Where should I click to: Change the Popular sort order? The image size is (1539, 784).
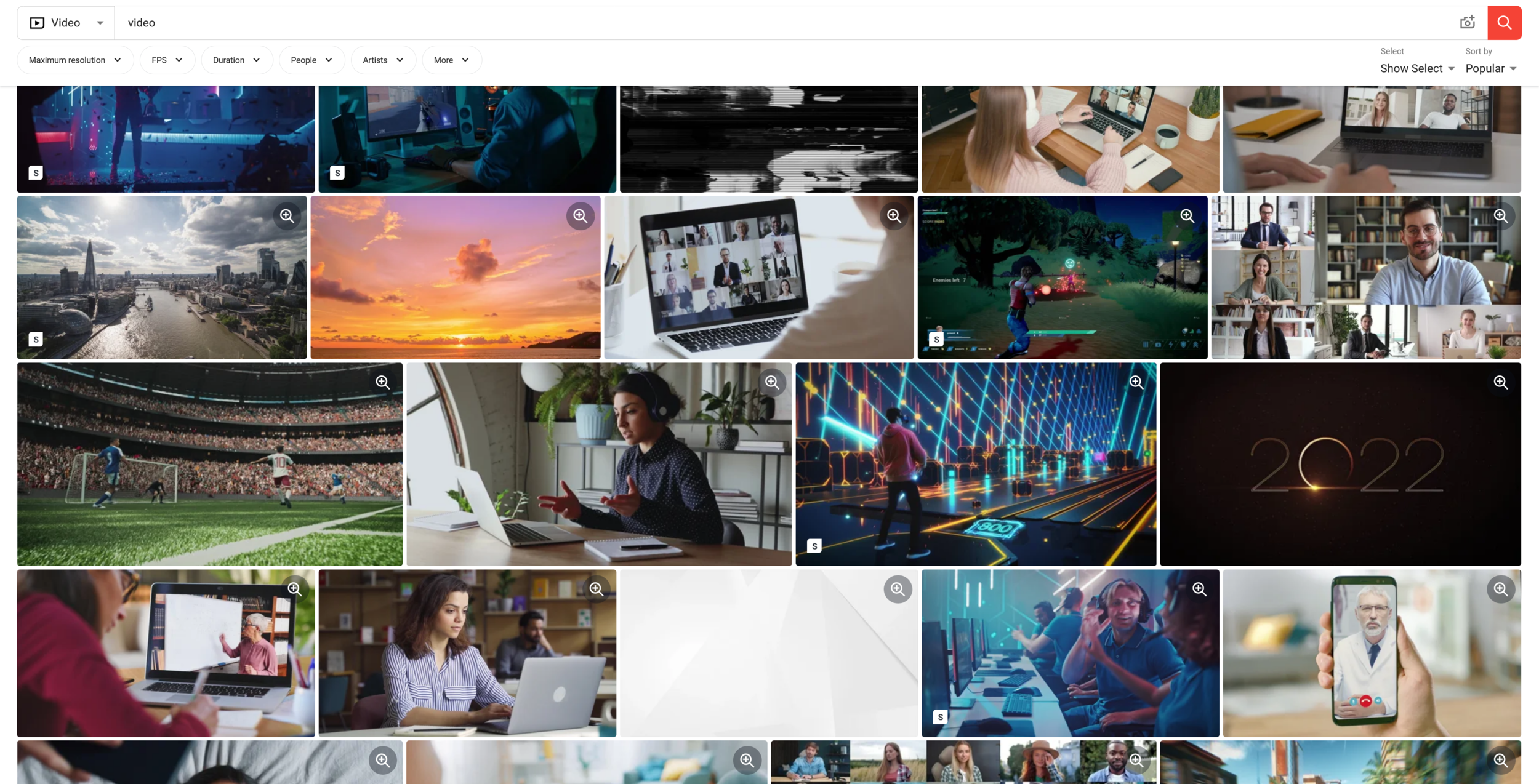1490,68
